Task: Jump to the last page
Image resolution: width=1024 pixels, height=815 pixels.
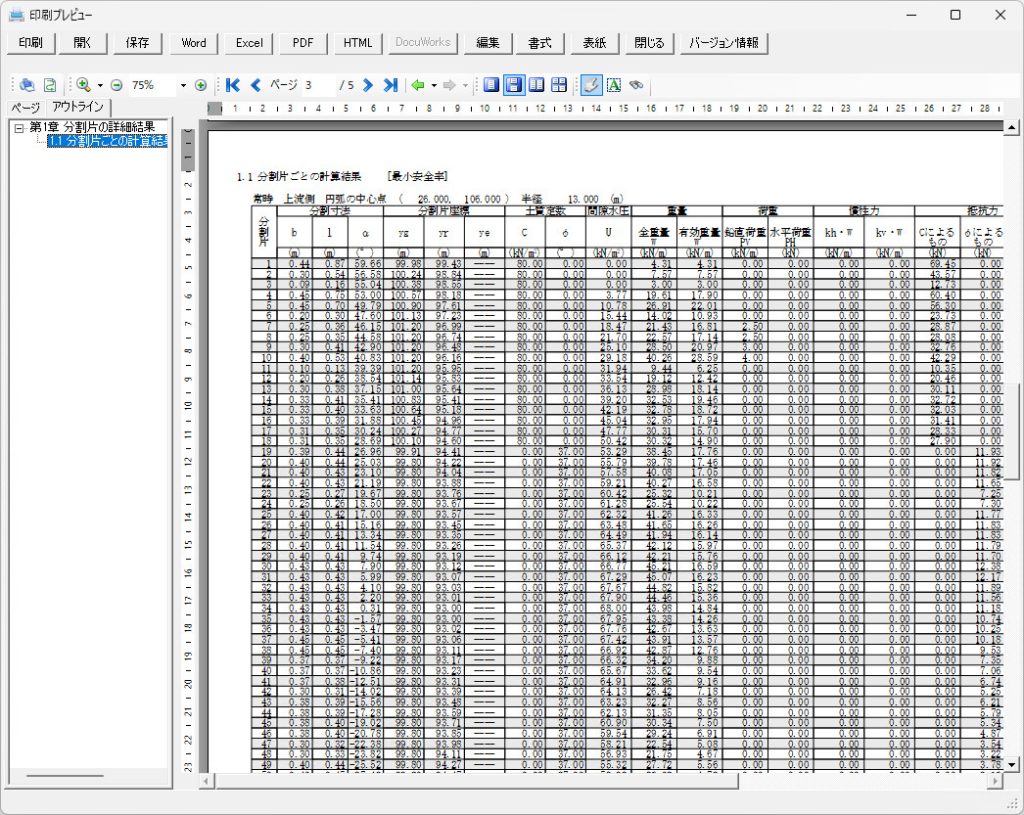Action: coord(390,85)
